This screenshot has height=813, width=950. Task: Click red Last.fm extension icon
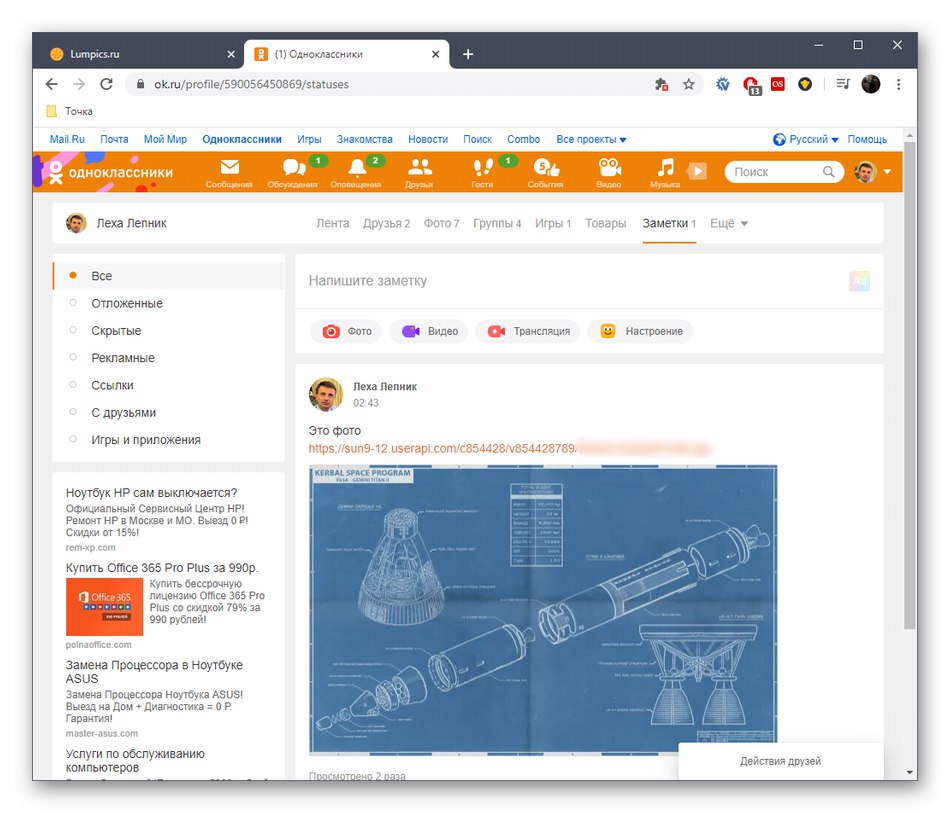click(x=778, y=84)
